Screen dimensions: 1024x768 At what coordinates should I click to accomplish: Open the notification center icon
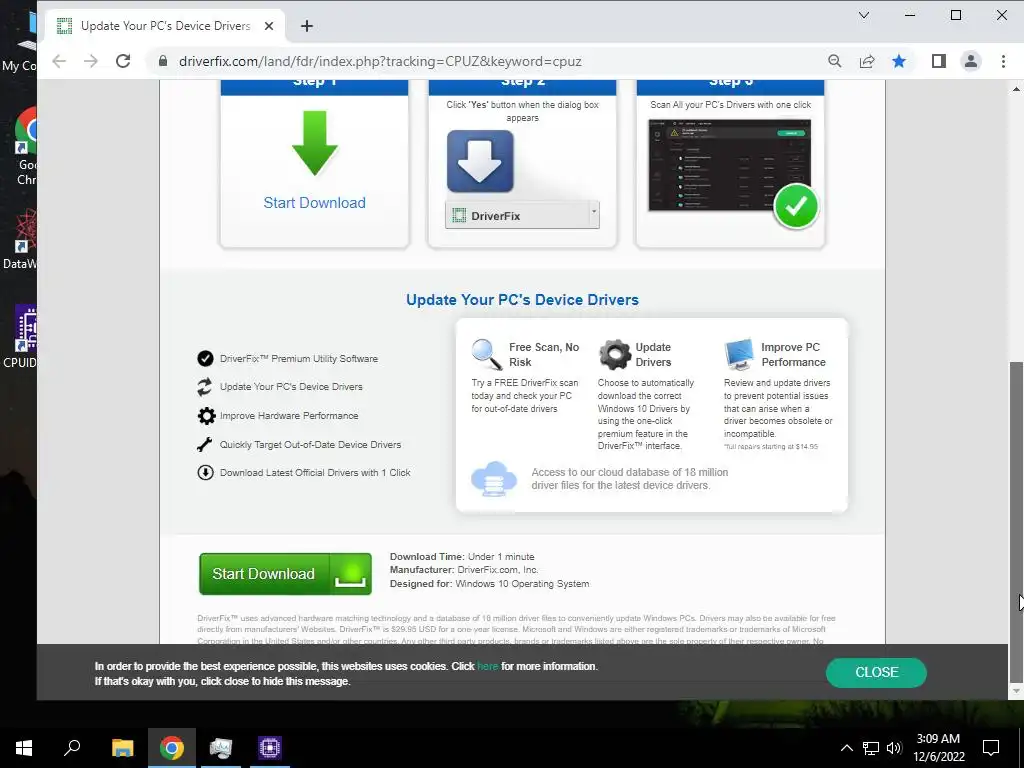991,748
